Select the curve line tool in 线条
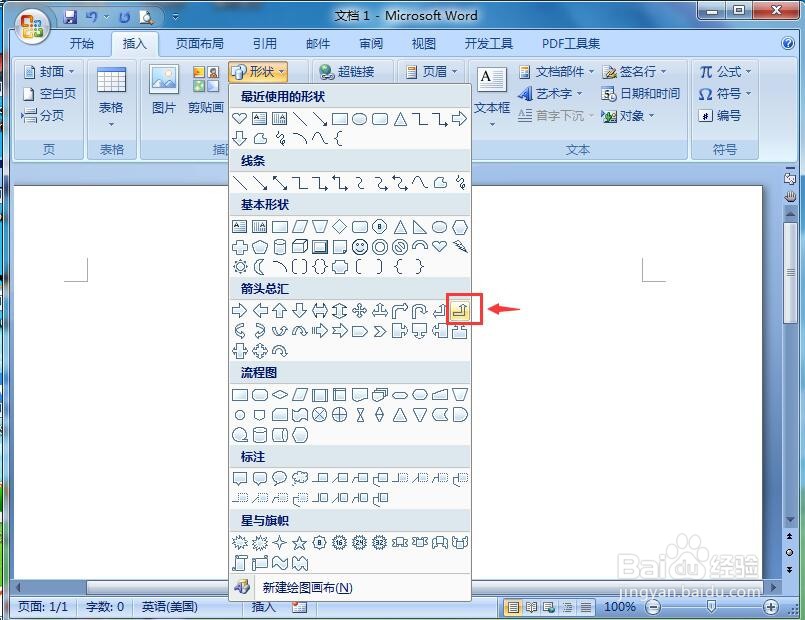Viewport: 805px width, 620px height. coord(420,183)
